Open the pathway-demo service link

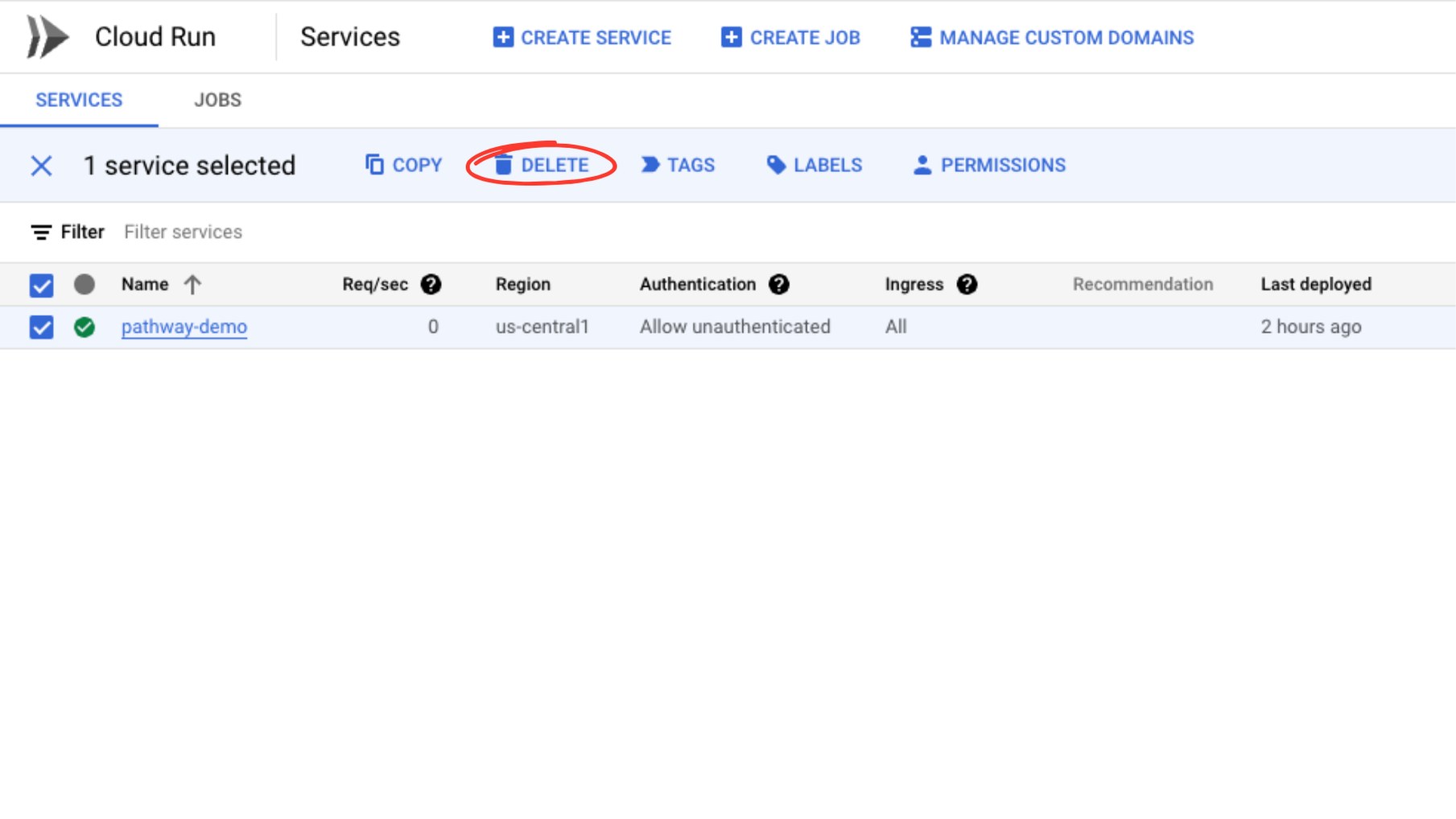184,327
